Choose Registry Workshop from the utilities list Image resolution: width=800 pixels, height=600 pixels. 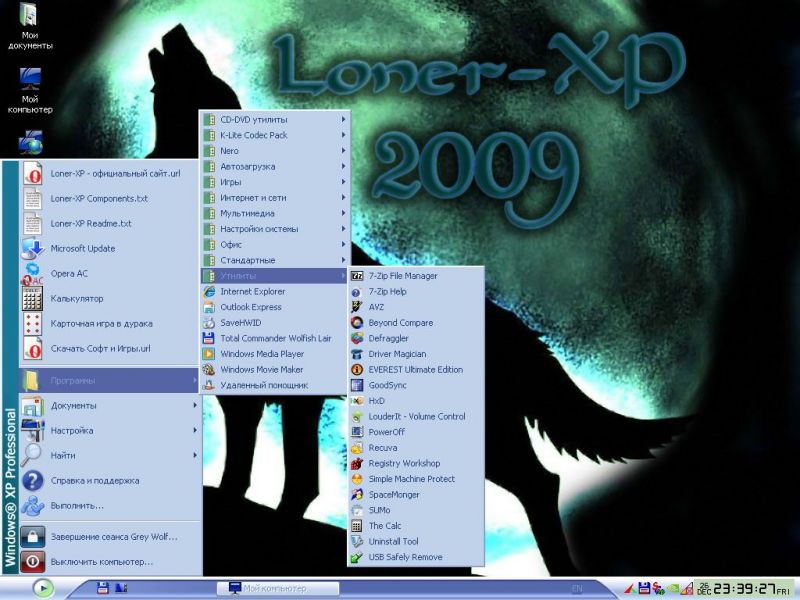[x=404, y=464]
